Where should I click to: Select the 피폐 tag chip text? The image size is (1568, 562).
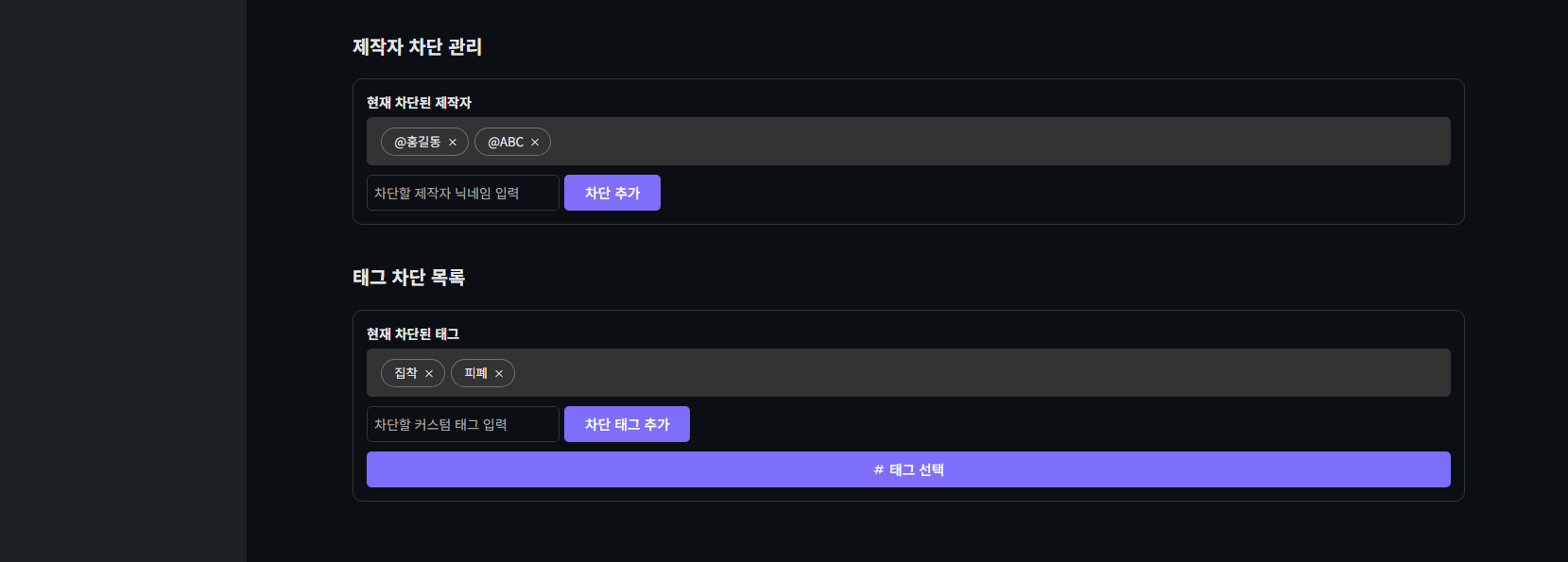click(x=475, y=373)
